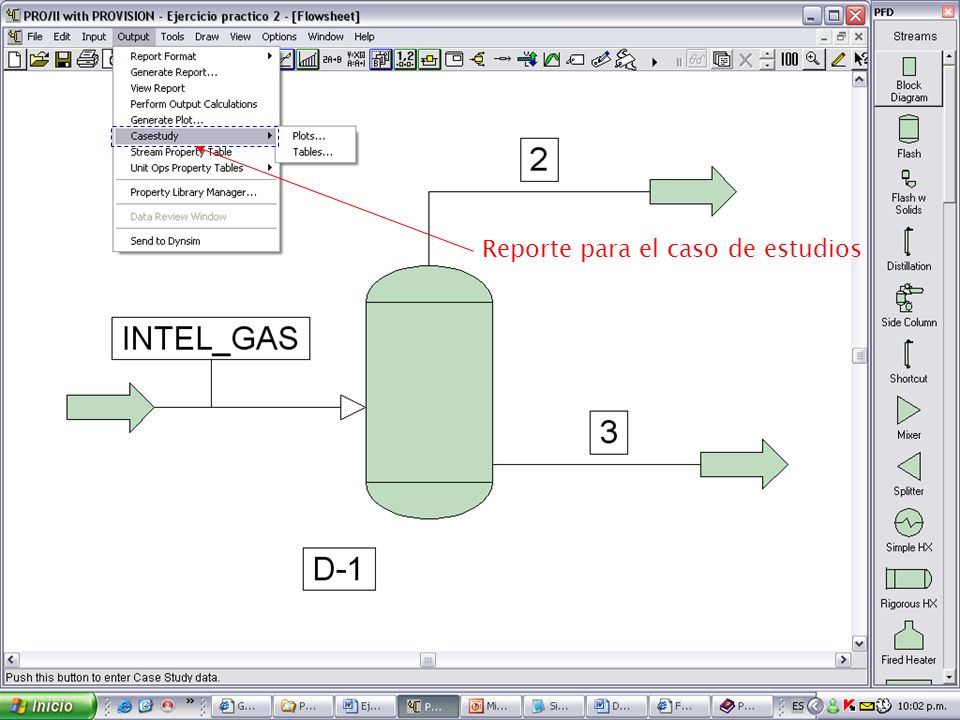Select Tables in Casestudy submenu
This screenshot has height=720, width=960.
[316, 152]
